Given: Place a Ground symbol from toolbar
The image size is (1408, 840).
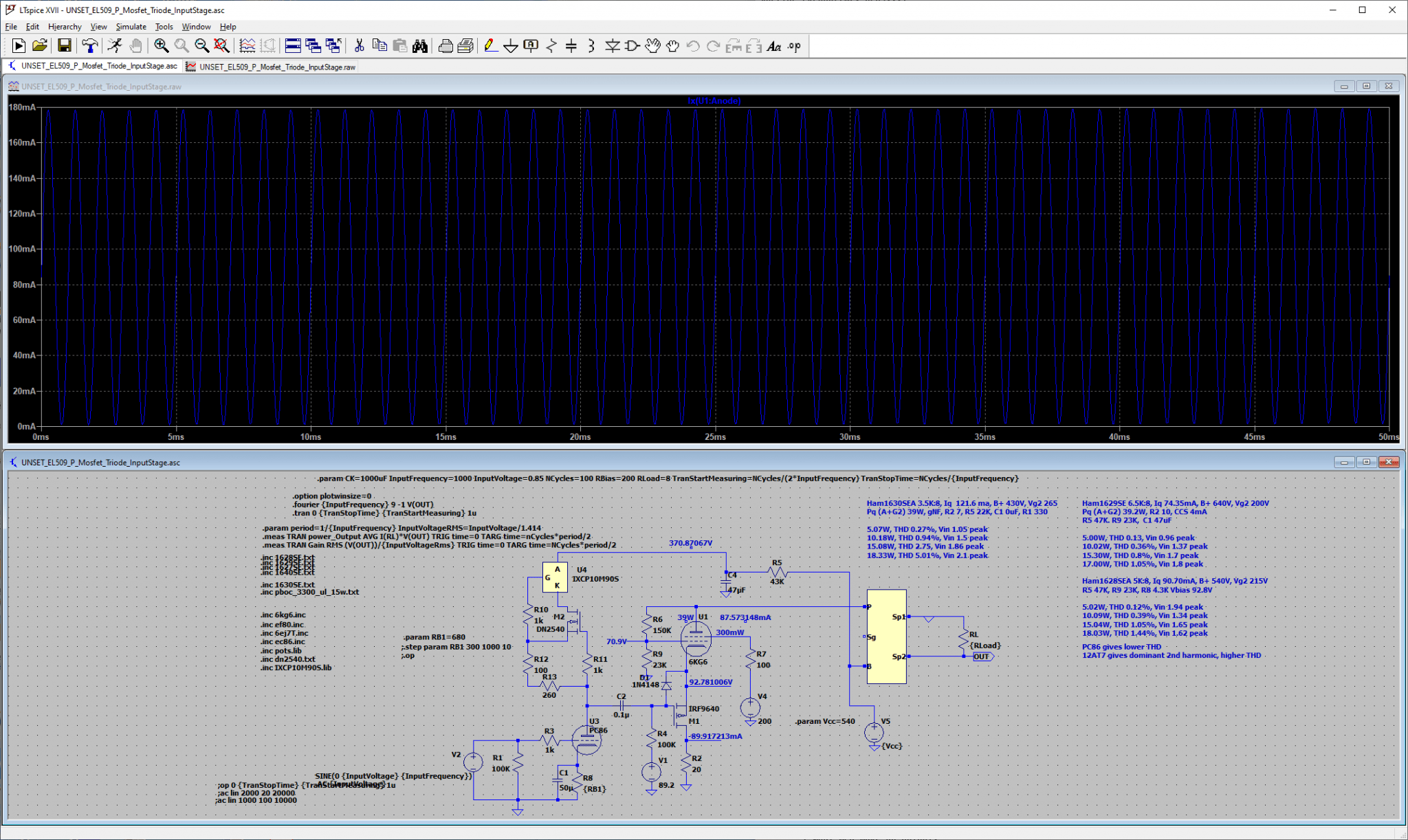Looking at the screenshot, I should [511, 46].
